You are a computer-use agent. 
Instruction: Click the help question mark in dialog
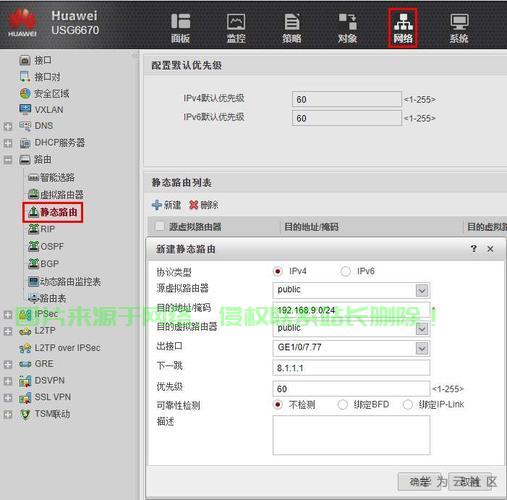point(474,249)
